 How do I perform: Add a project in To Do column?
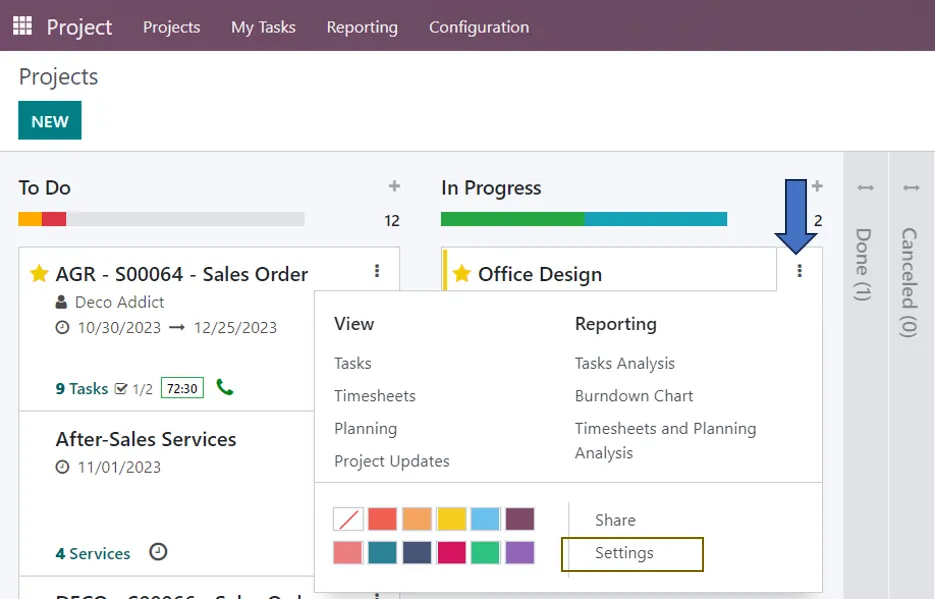[x=394, y=186]
